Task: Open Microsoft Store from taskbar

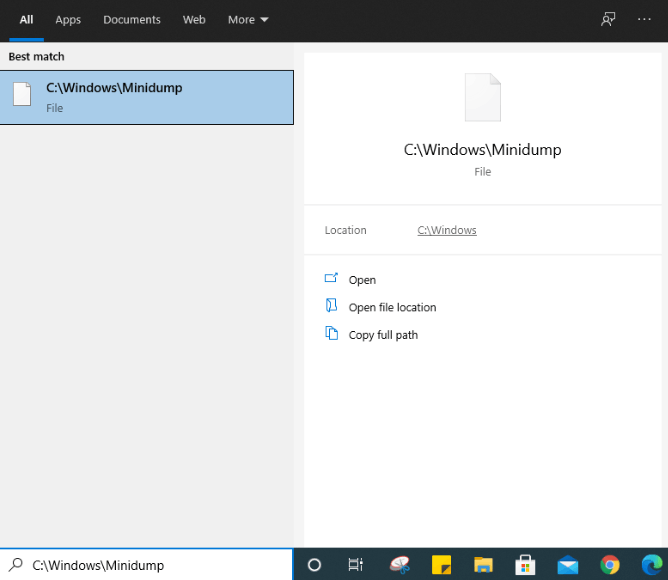Action: point(525,565)
